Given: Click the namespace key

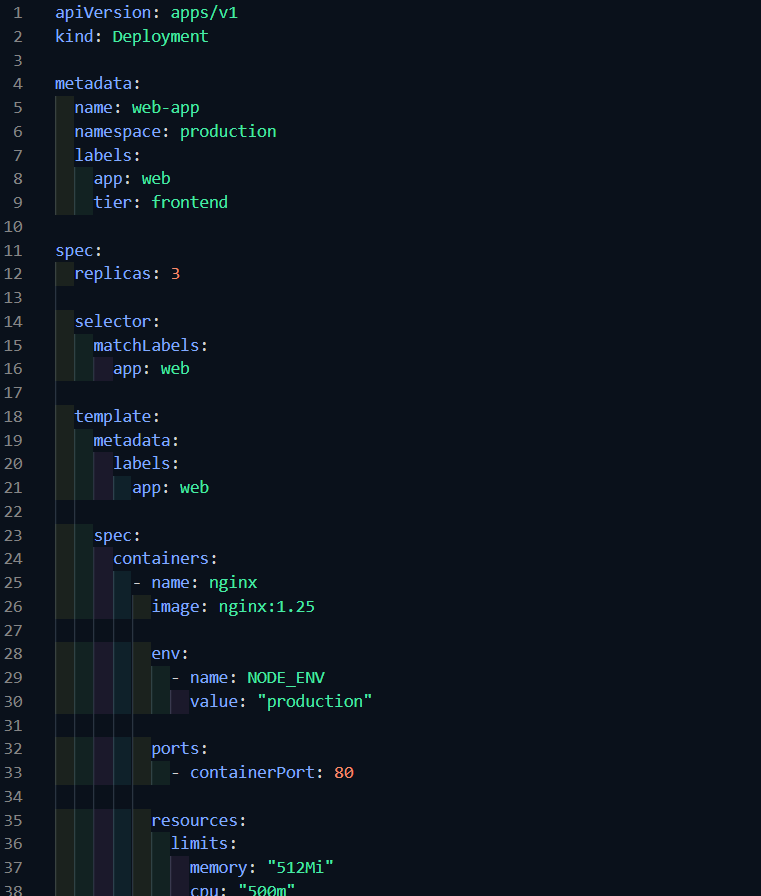Looking at the screenshot, I should [x=118, y=131].
